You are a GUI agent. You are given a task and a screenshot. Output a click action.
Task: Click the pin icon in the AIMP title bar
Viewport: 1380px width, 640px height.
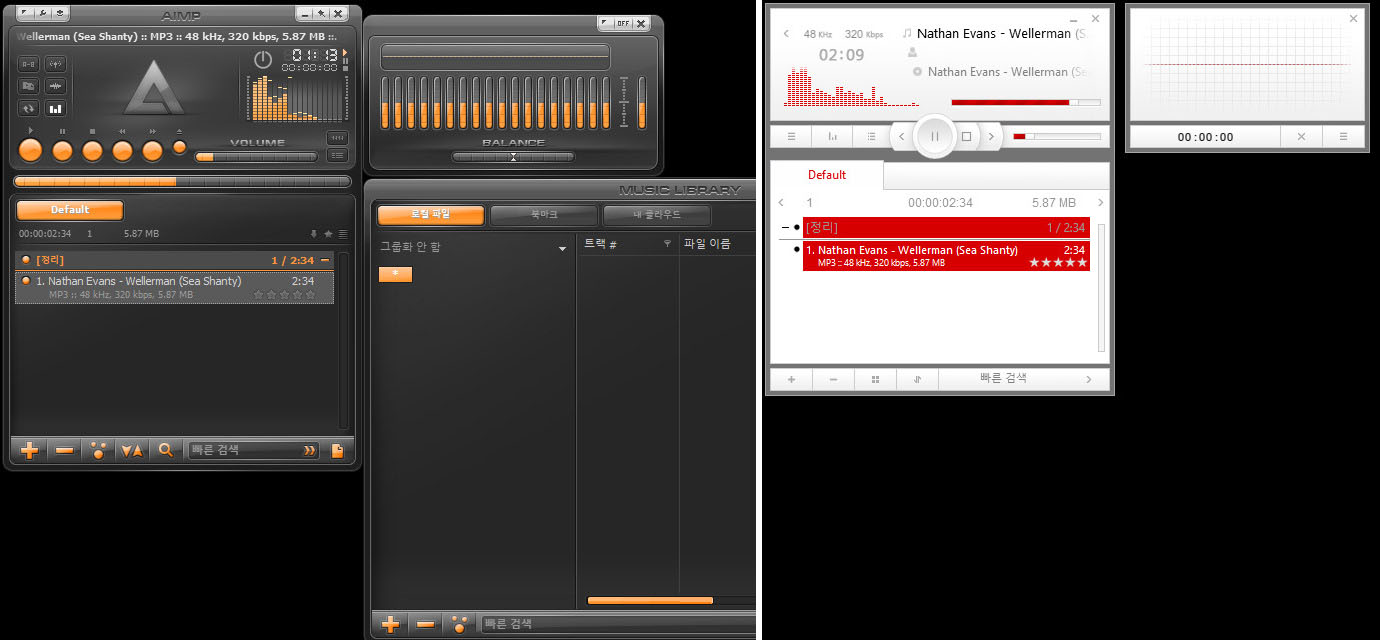tap(322, 14)
